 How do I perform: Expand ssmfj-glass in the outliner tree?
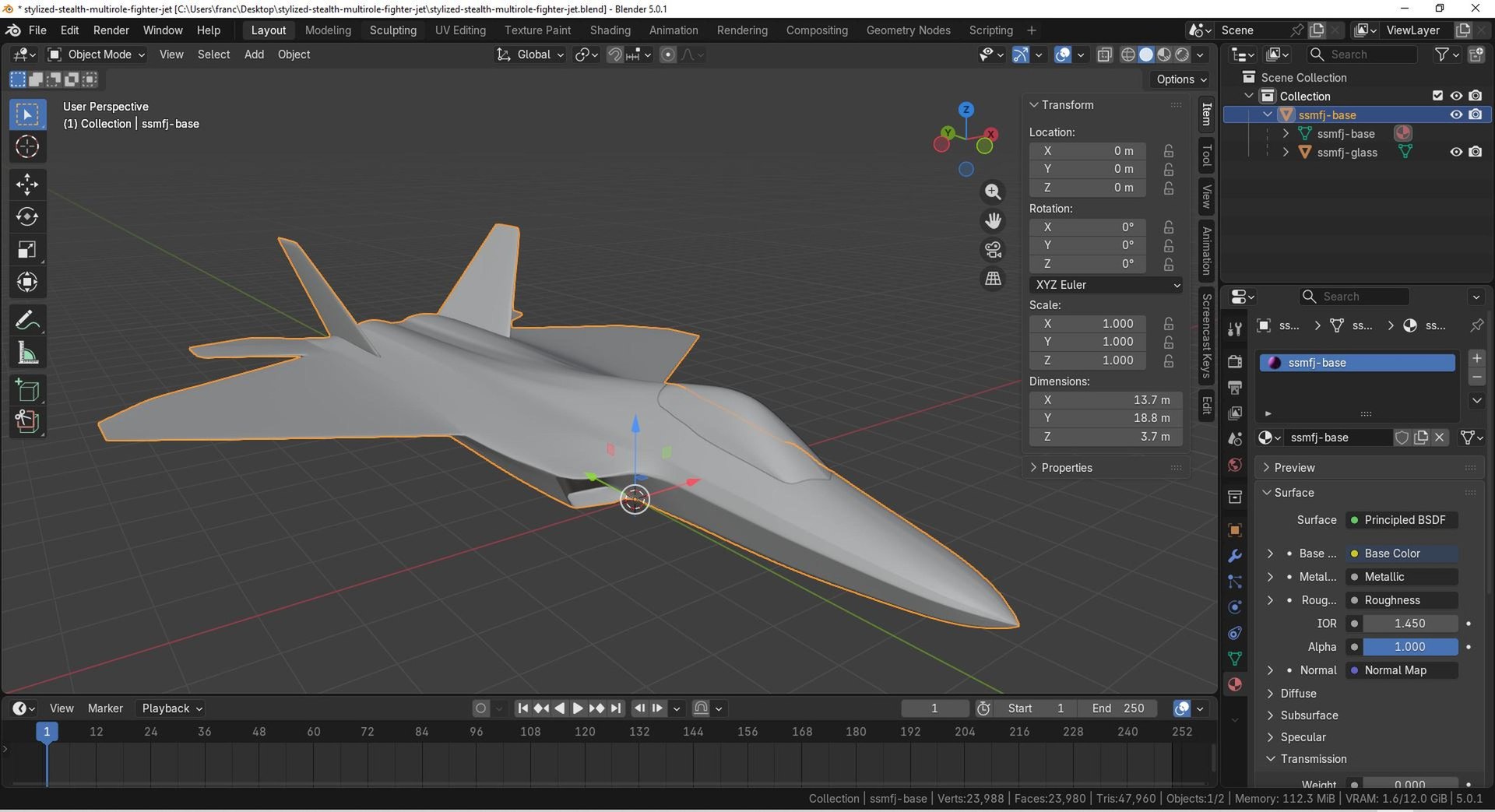[x=1286, y=153]
